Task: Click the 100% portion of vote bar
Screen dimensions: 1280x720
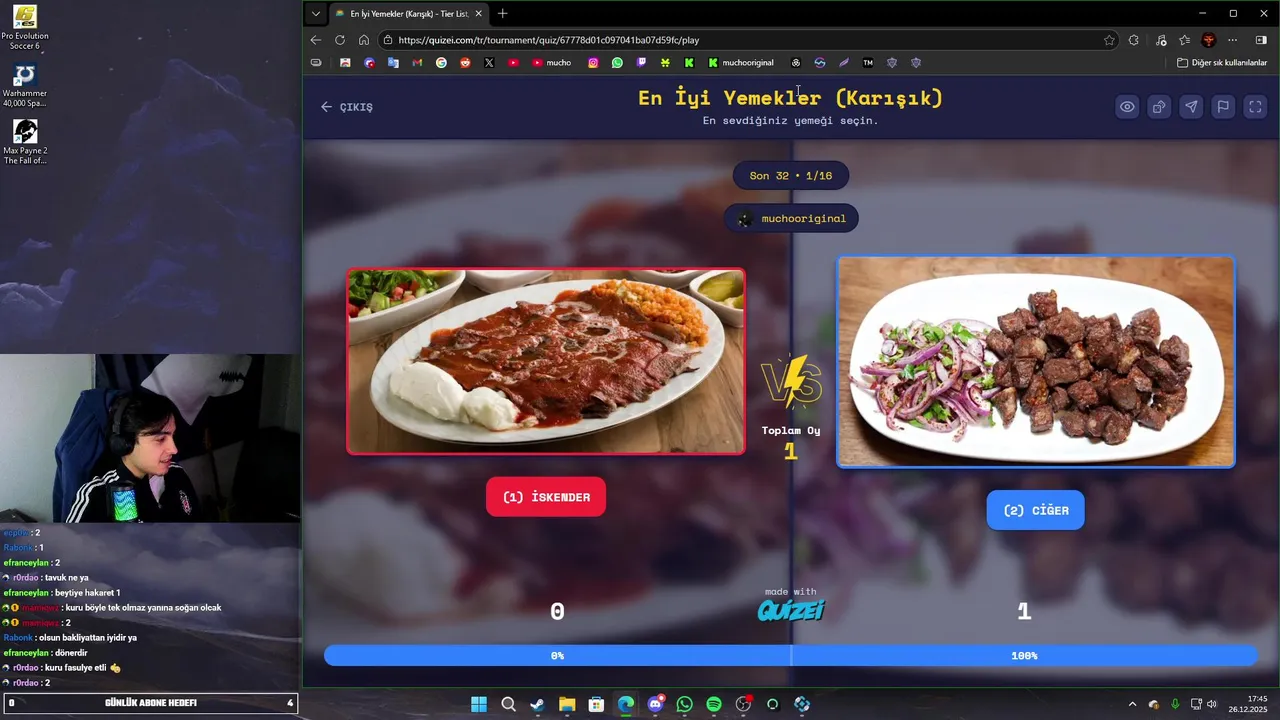Action: point(1024,656)
